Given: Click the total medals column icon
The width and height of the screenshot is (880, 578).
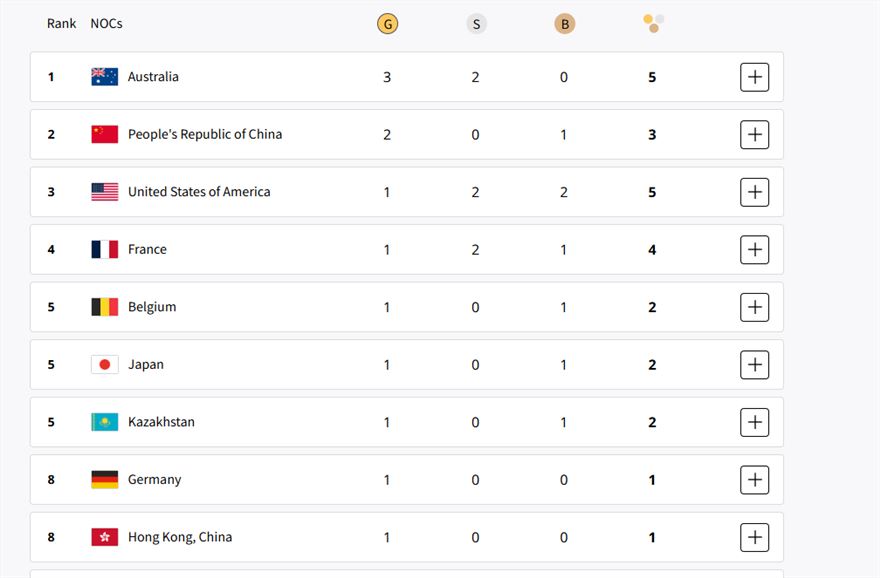Looking at the screenshot, I should [653, 22].
